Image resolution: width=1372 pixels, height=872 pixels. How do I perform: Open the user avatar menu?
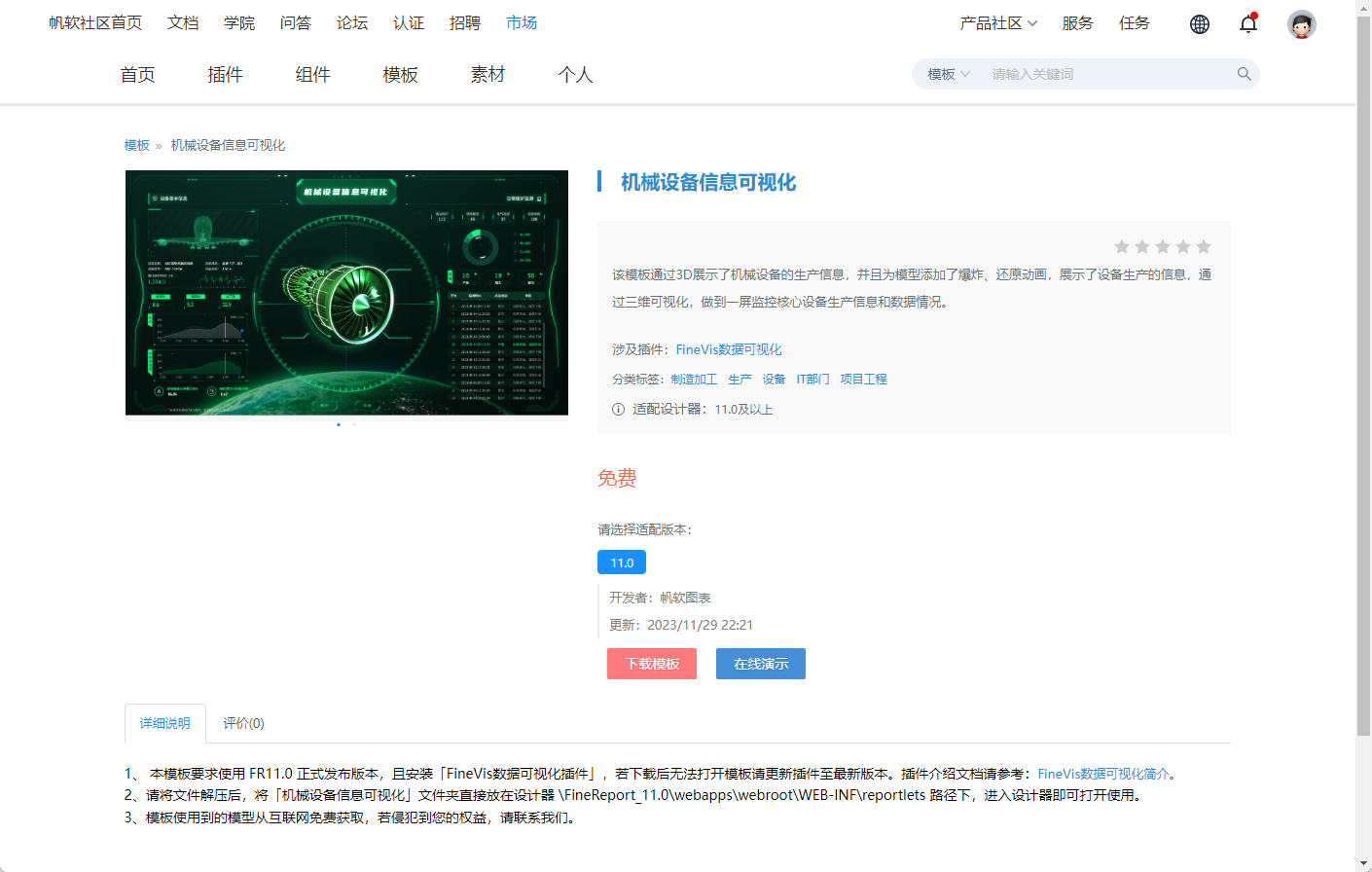click(x=1302, y=24)
